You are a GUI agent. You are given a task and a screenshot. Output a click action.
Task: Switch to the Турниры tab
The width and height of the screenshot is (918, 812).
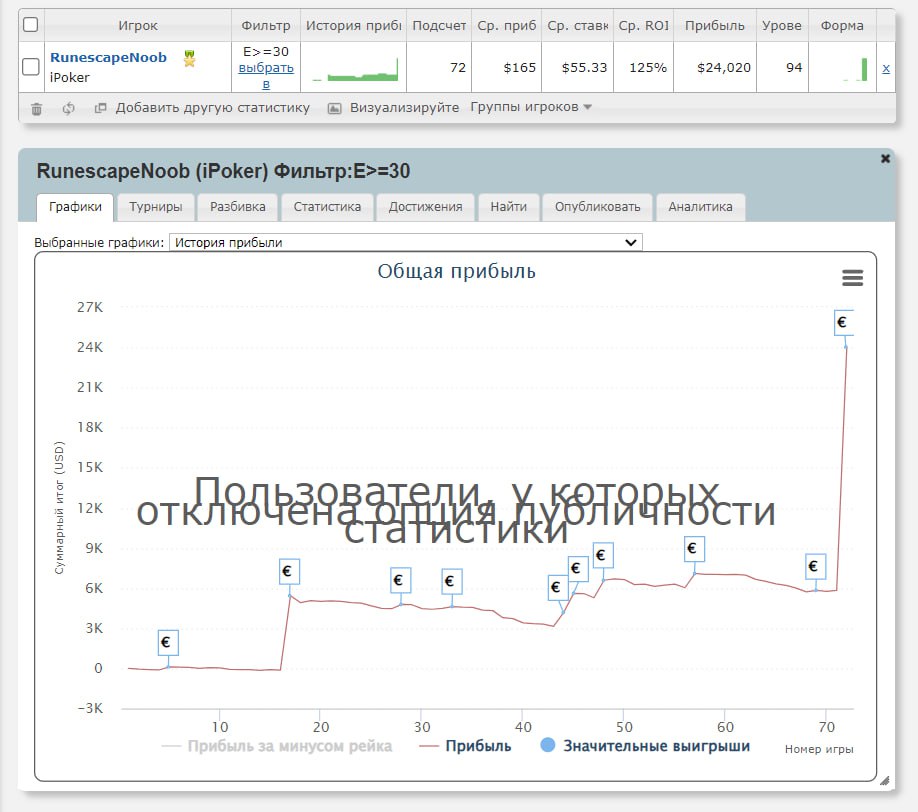pos(155,207)
